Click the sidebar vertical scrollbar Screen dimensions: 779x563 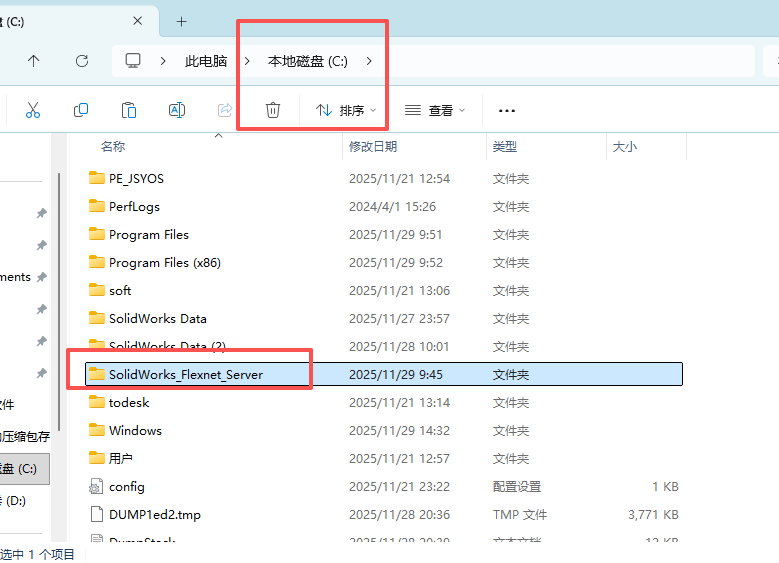point(59,302)
